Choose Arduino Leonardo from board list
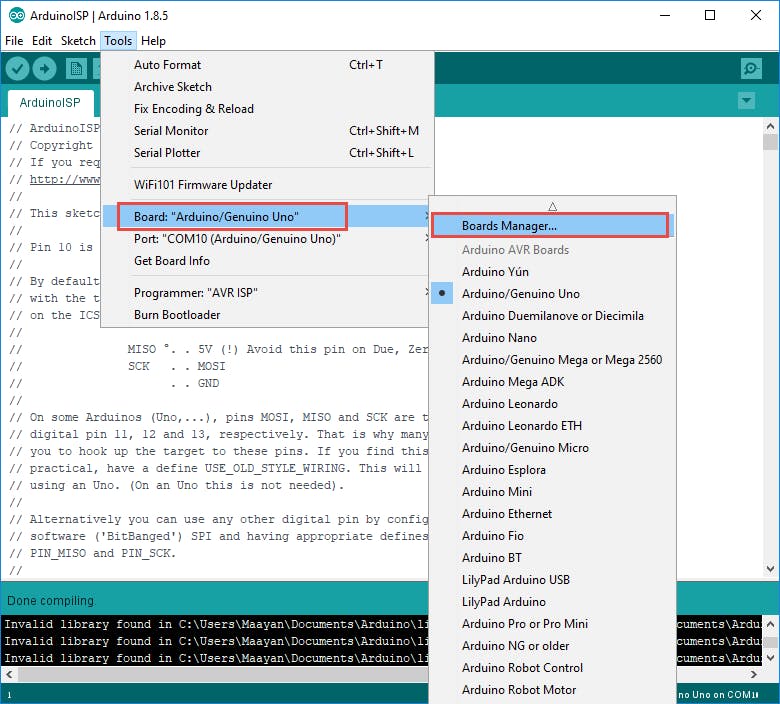 (509, 404)
